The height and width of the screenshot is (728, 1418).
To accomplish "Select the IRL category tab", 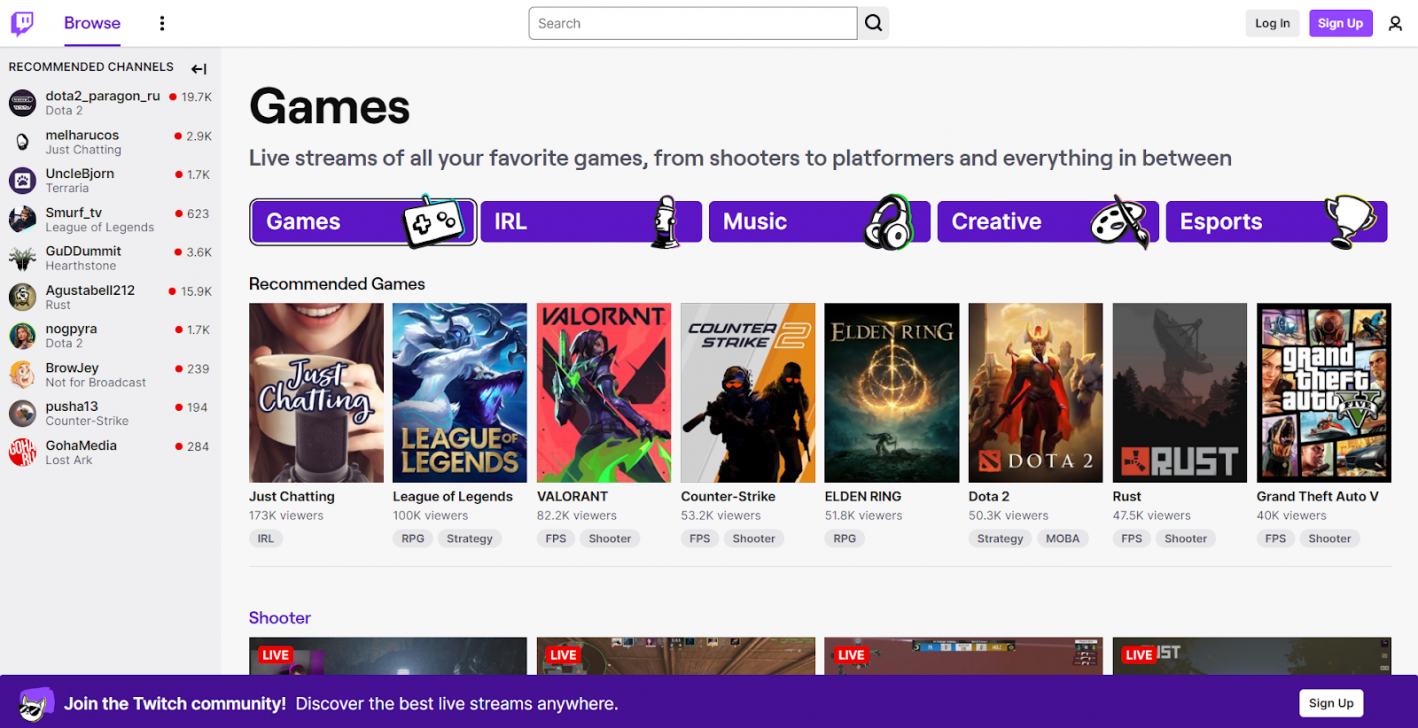I will (591, 222).
